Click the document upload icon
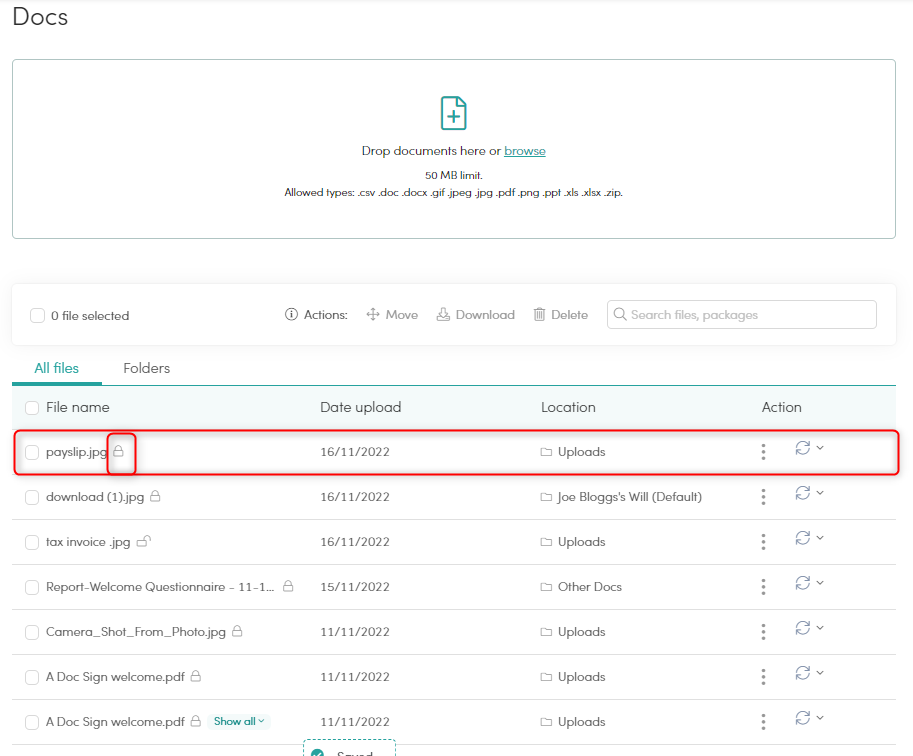This screenshot has height=756, width=913. pyautogui.click(x=453, y=113)
